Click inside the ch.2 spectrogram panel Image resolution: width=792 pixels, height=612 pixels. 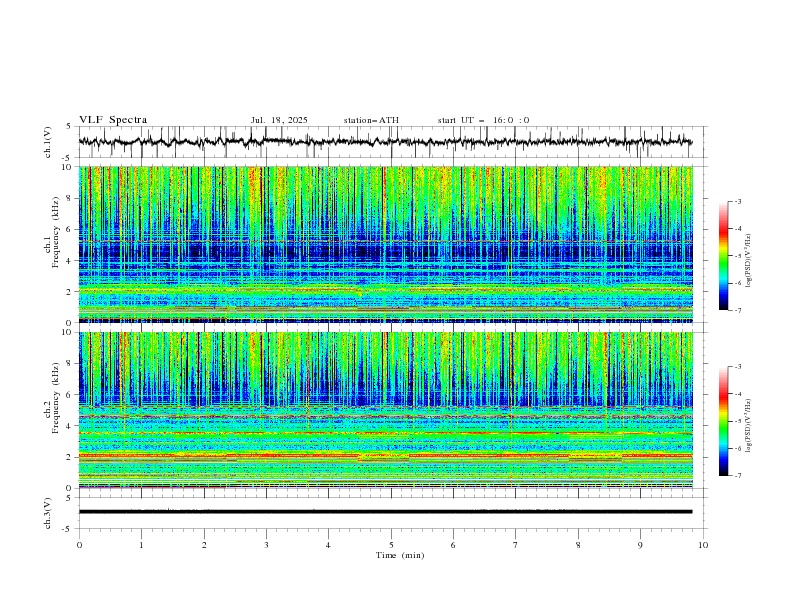[385, 410]
